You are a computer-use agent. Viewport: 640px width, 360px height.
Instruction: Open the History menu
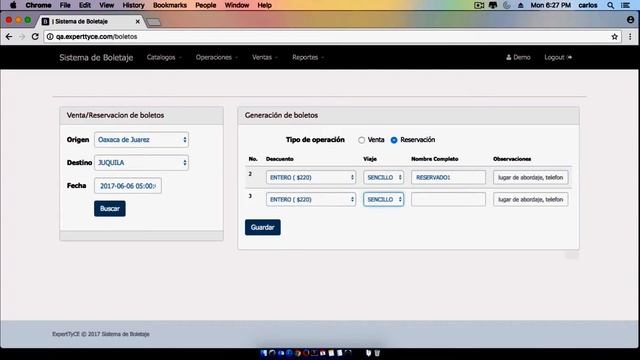point(133,5)
